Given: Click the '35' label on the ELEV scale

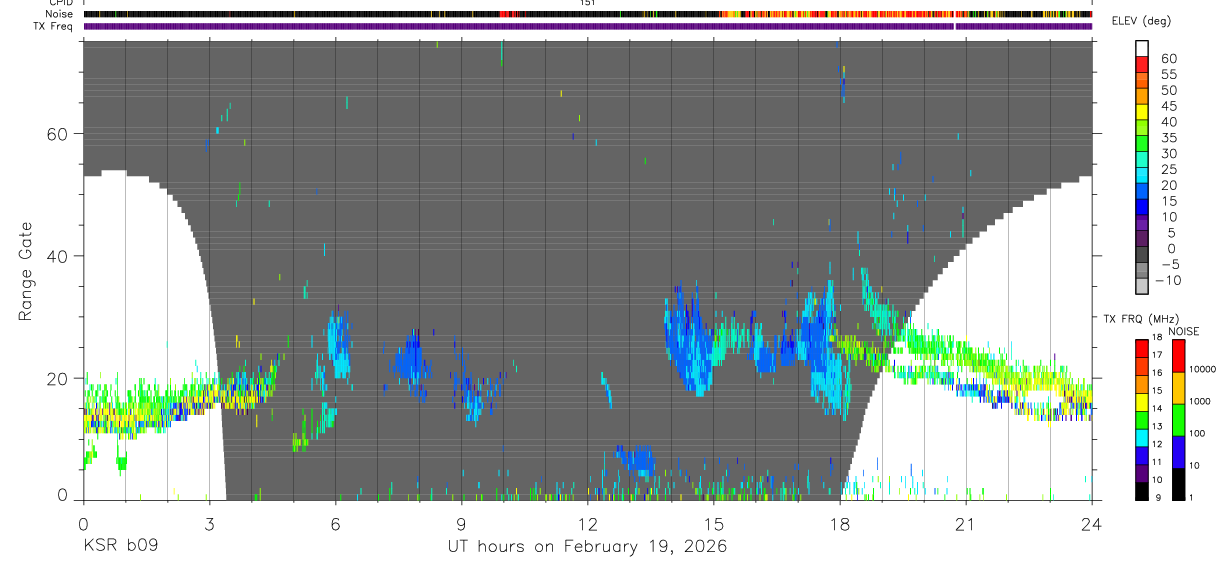Looking at the screenshot, I should click(x=1168, y=138).
